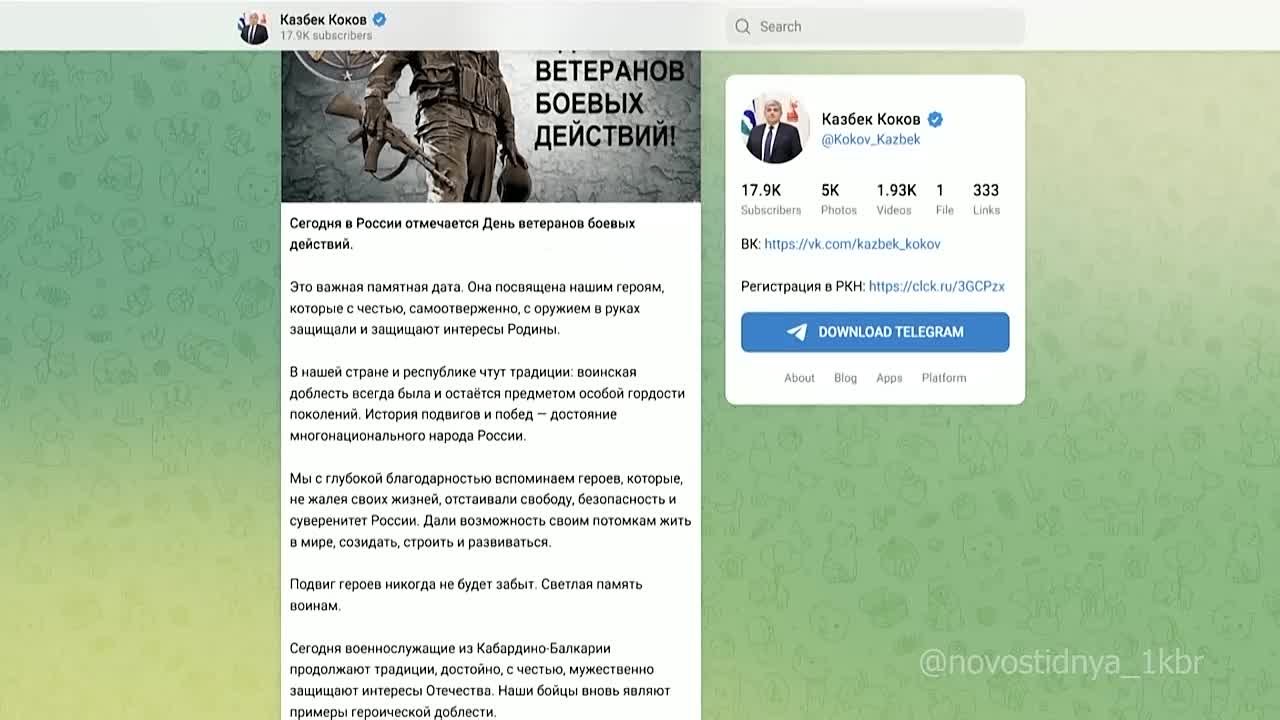Screen dimensions: 1280x720
Task: Open the Platform footer link
Action: point(944,378)
